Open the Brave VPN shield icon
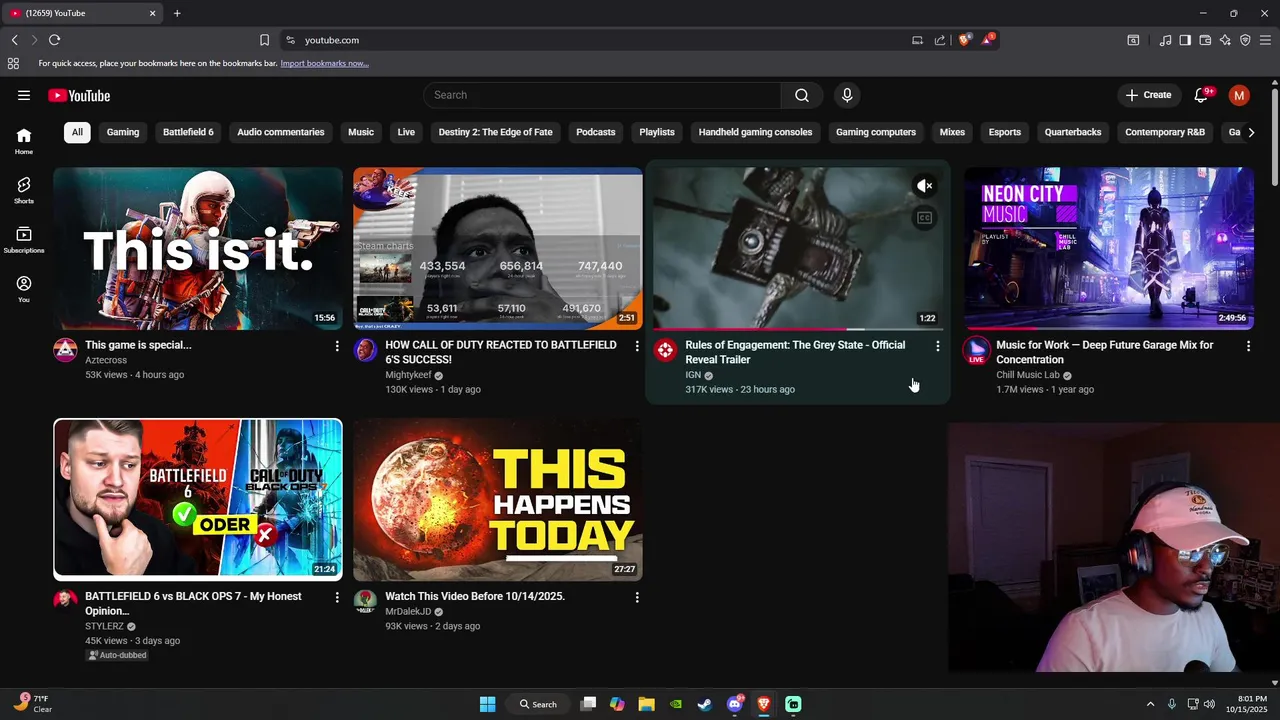This screenshot has width=1280, height=720. coord(1245,40)
